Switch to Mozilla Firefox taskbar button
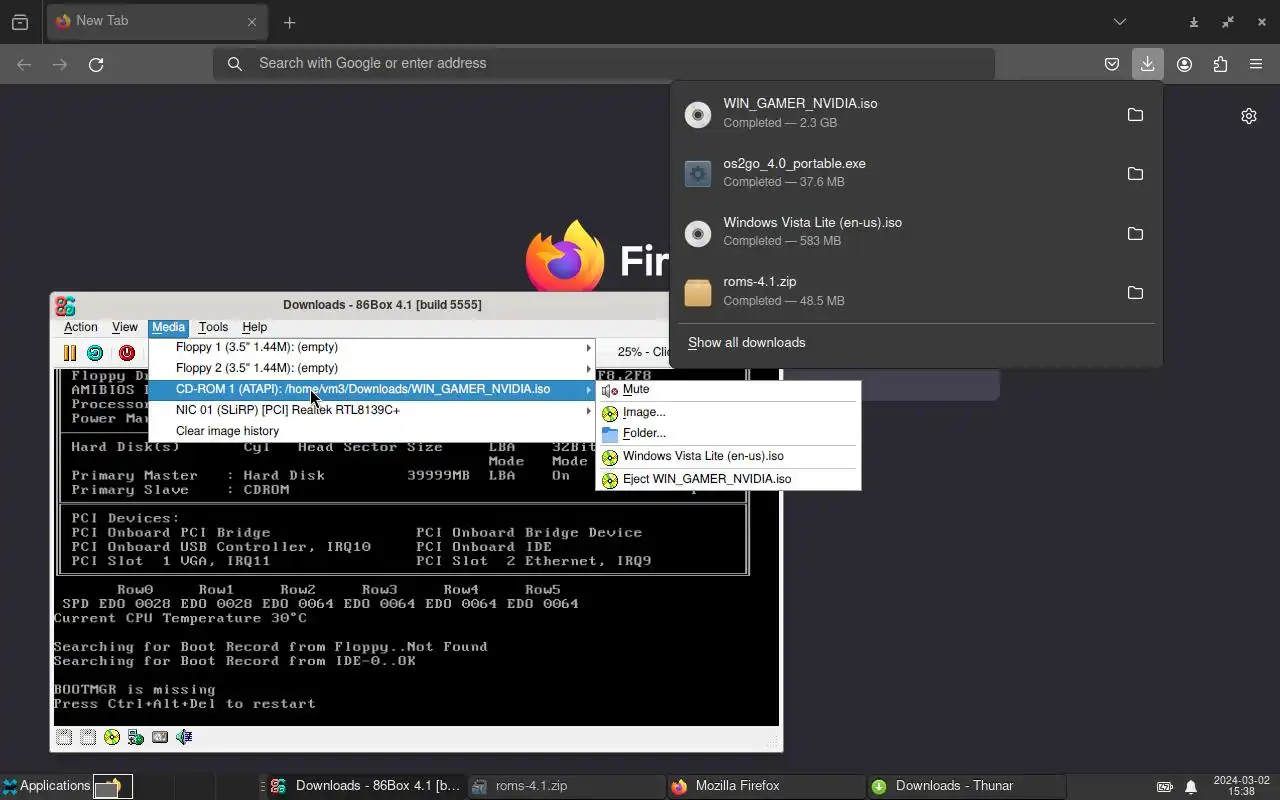The height and width of the screenshot is (800, 1280). tap(766, 786)
